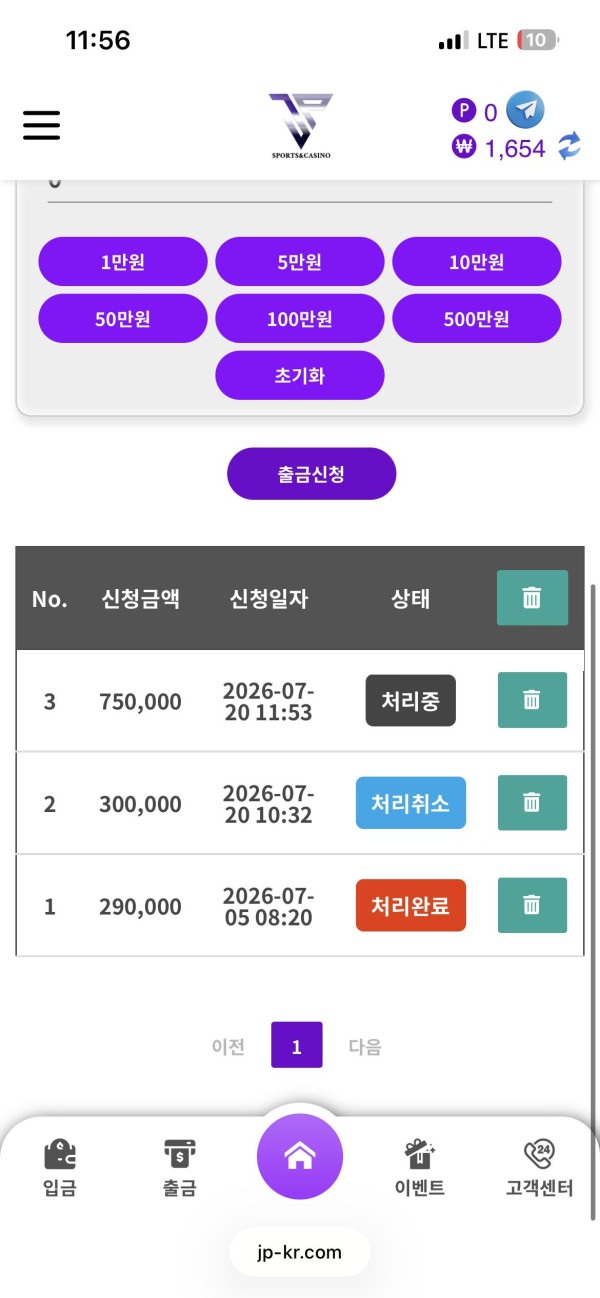Focus the withdrawal amount input field
600x1298 pixels.
pyautogui.click(x=300, y=186)
